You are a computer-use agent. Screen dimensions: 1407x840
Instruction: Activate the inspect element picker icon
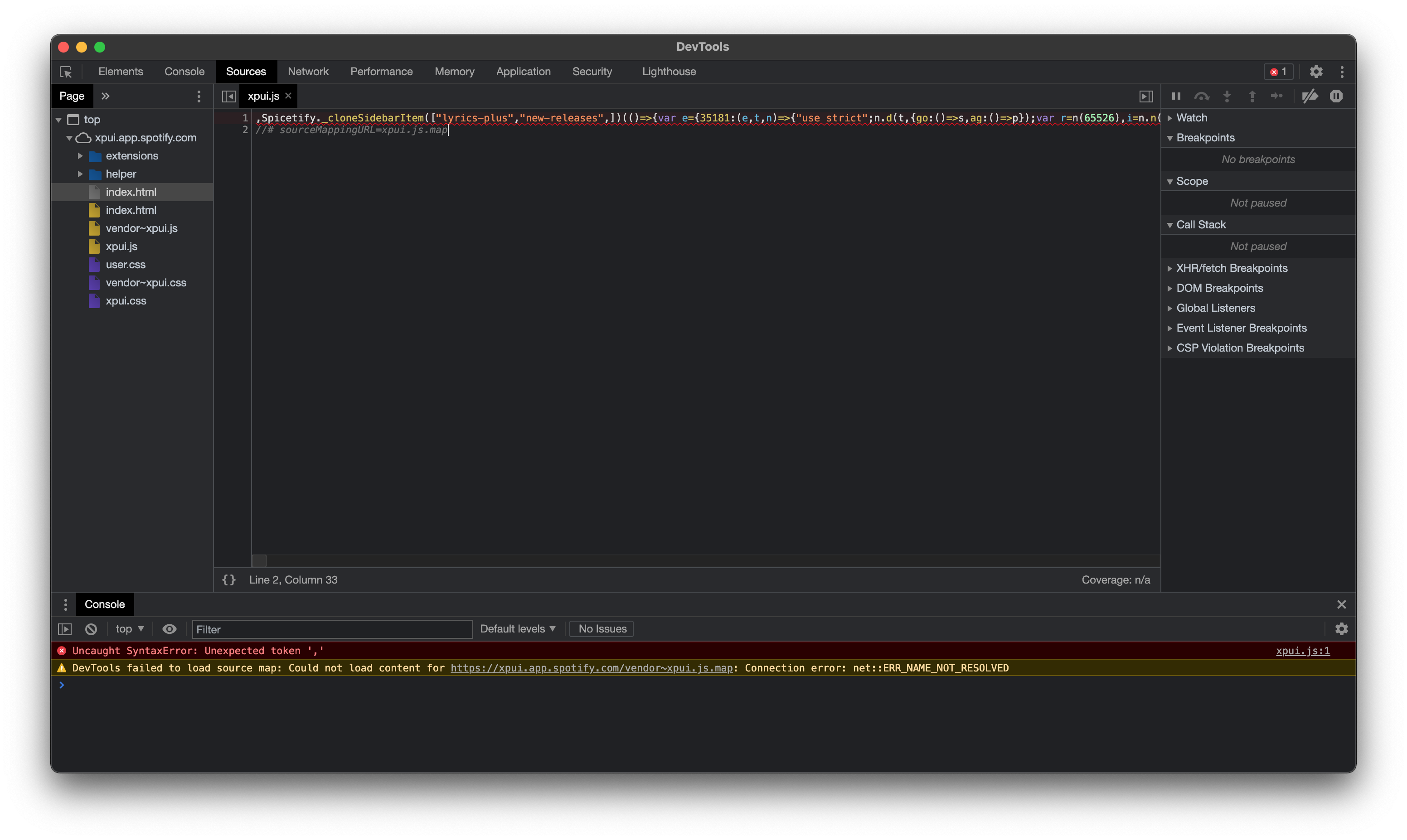pyautogui.click(x=66, y=72)
